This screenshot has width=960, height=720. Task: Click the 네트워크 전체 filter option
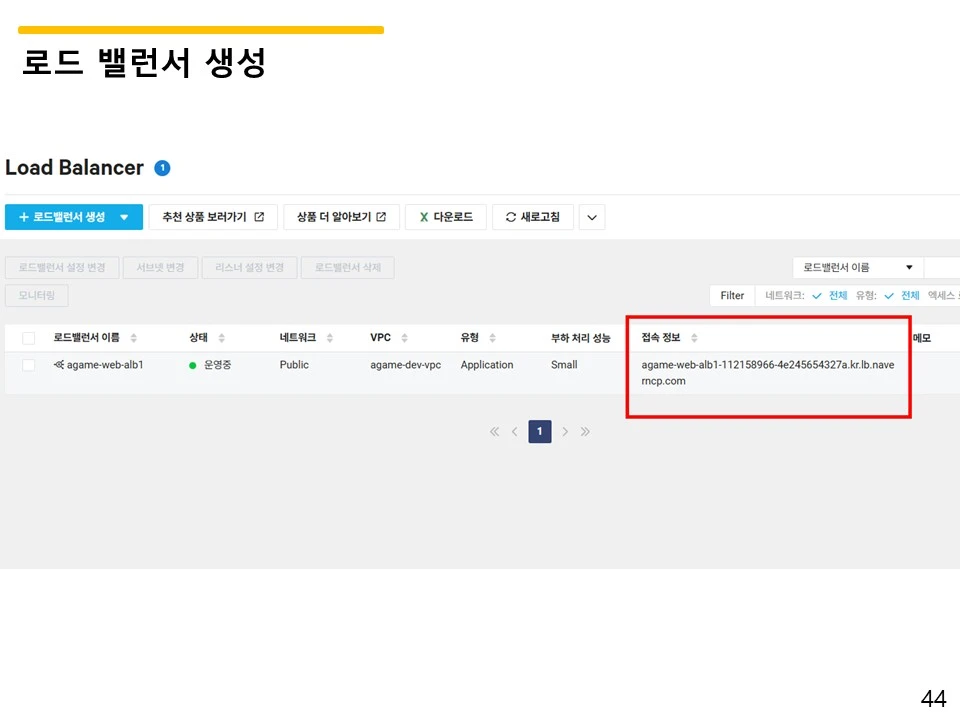[833, 295]
